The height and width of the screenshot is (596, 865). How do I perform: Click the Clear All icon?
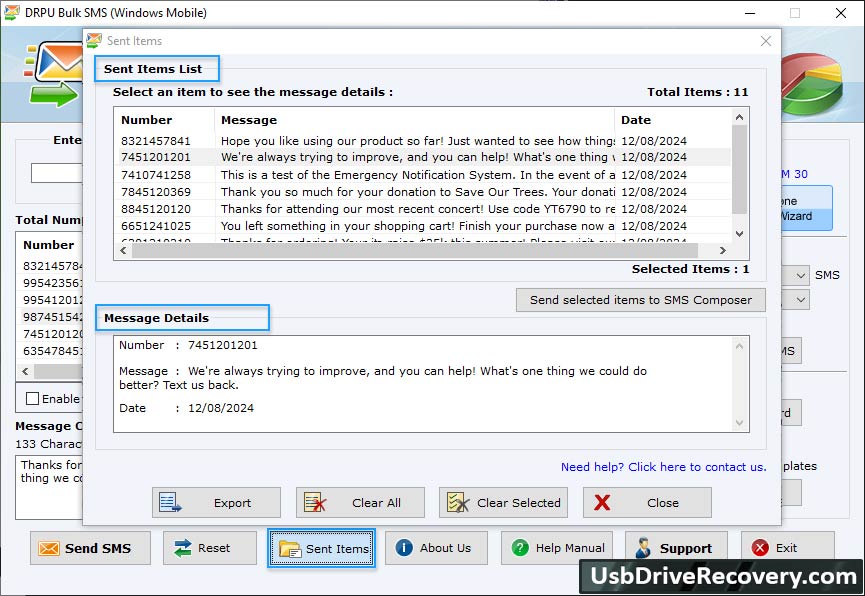coord(315,503)
